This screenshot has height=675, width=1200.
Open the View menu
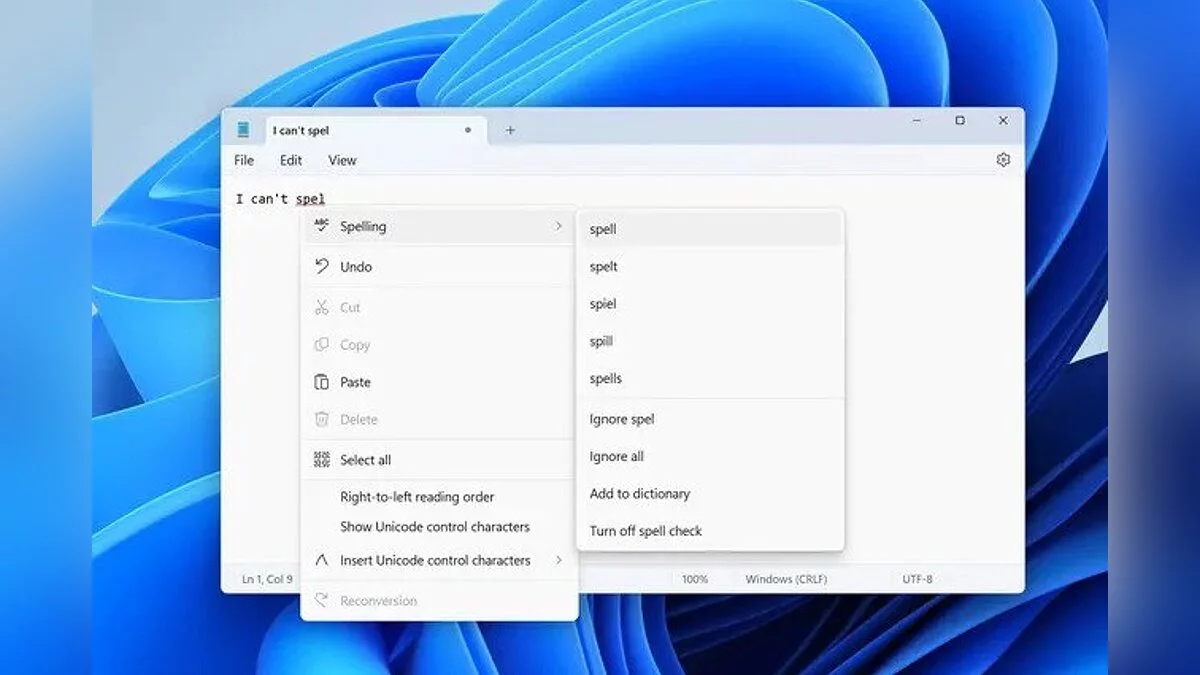342,160
